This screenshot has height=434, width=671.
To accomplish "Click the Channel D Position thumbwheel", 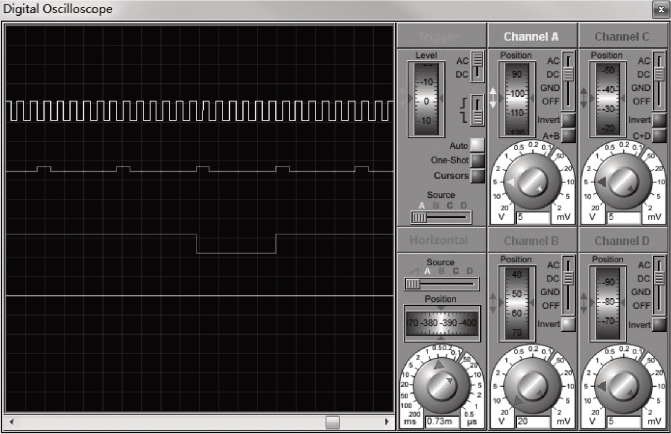I will [608, 303].
